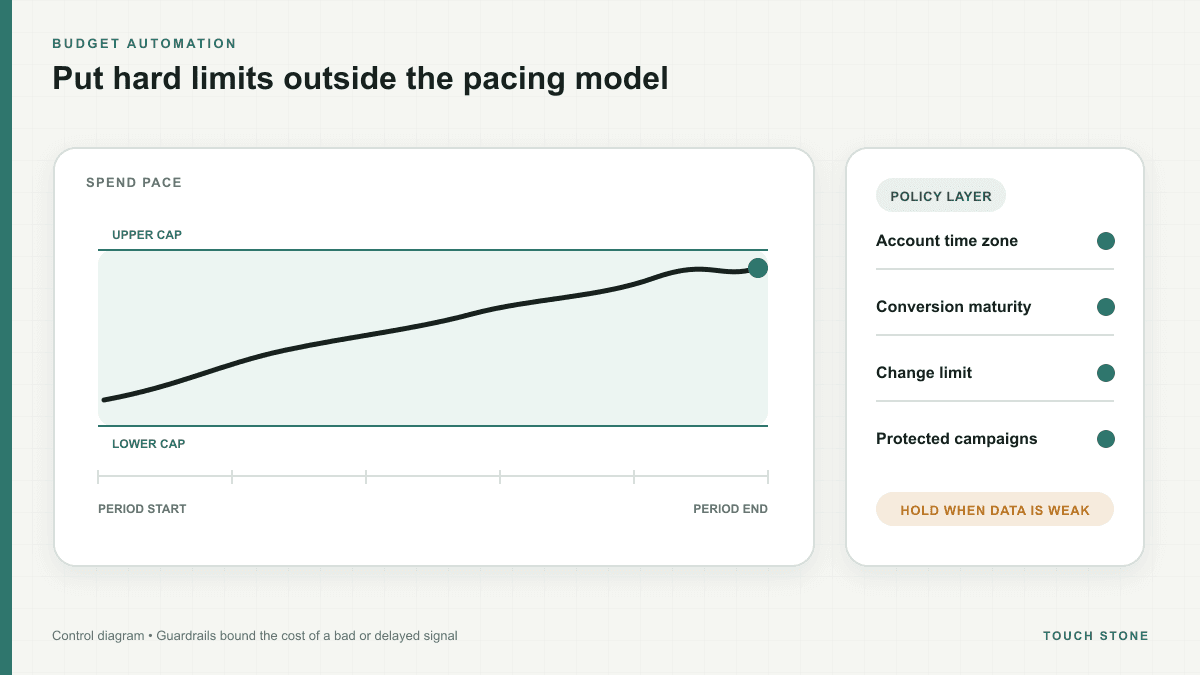Click the TOUCH STONE footer brand text
The width and height of the screenshot is (1200, 675).
point(1096,636)
